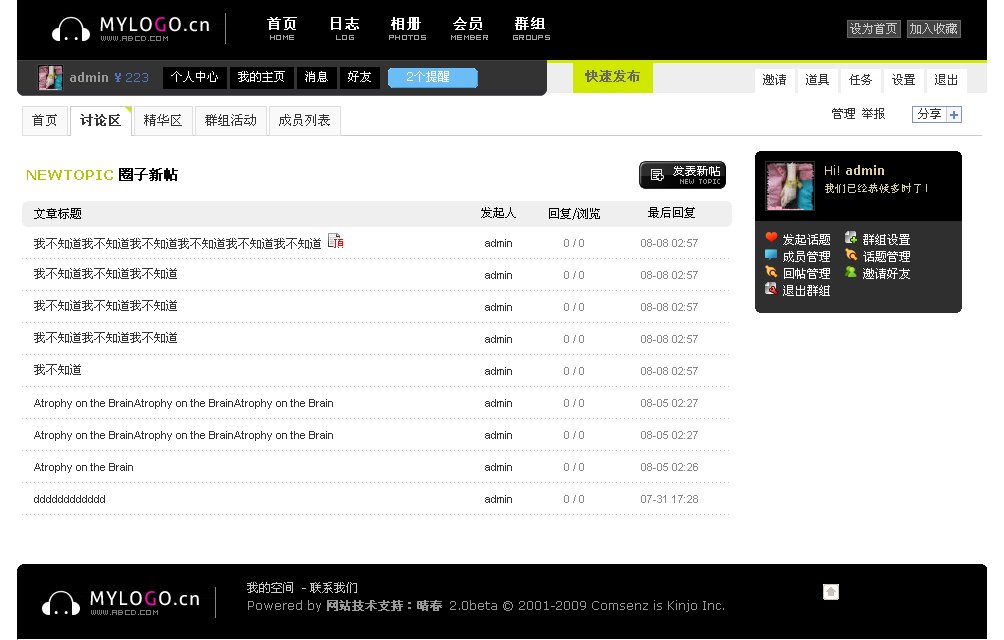Switch to the group 首页 tab

44,120
